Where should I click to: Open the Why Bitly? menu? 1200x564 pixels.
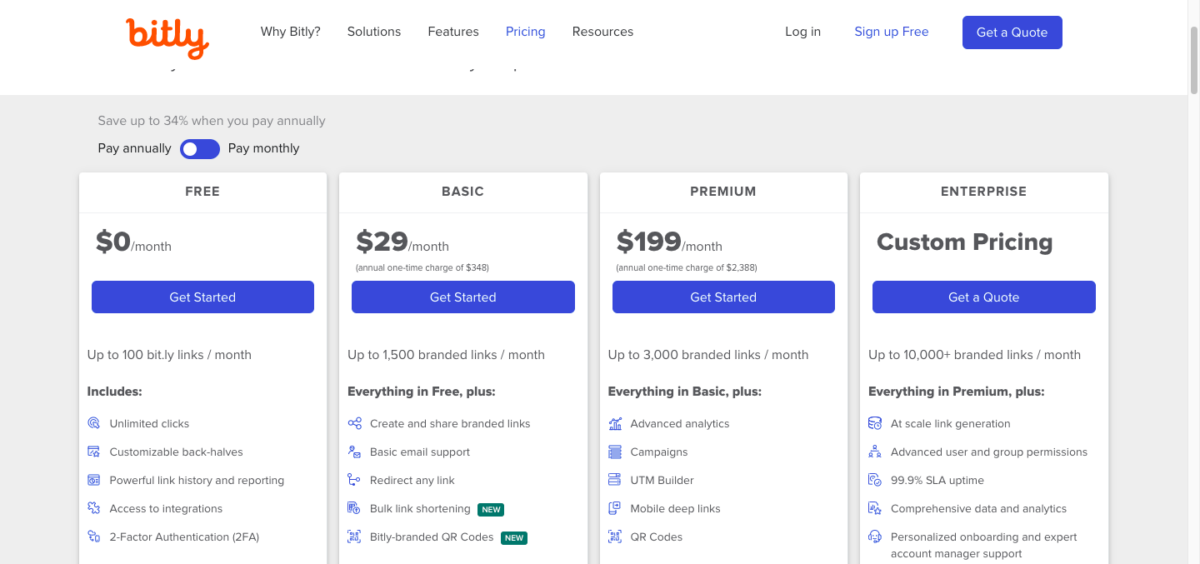point(290,32)
